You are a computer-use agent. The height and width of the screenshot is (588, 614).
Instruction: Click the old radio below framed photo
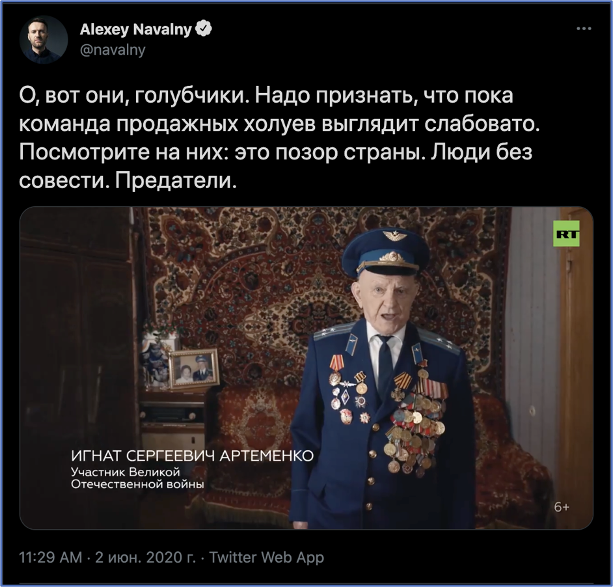pyautogui.click(x=173, y=416)
